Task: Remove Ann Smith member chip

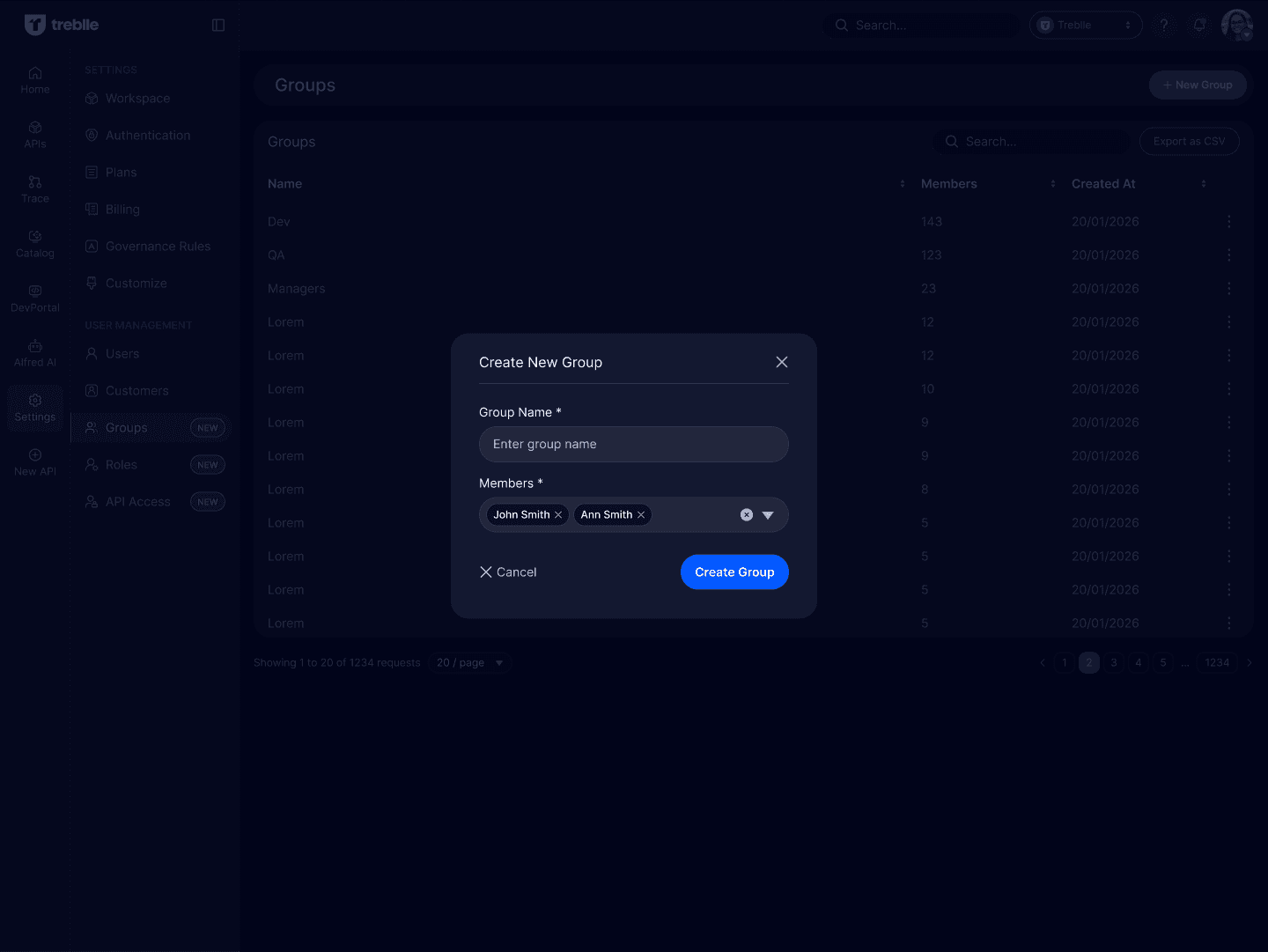Action: pos(641,515)
